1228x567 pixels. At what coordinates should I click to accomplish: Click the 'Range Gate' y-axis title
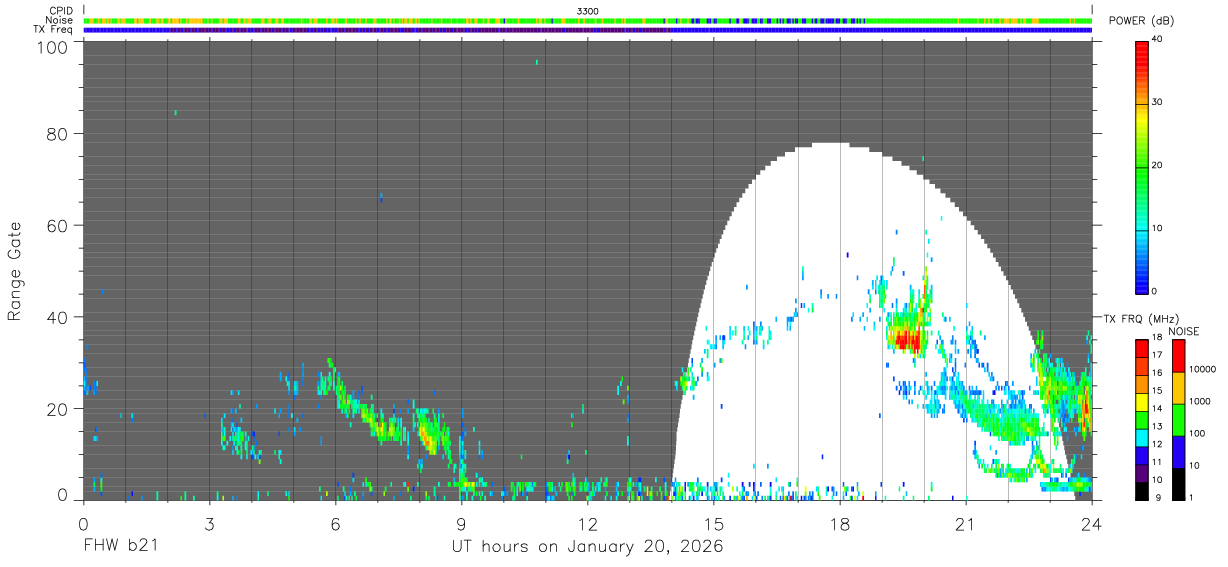point(15,270)
